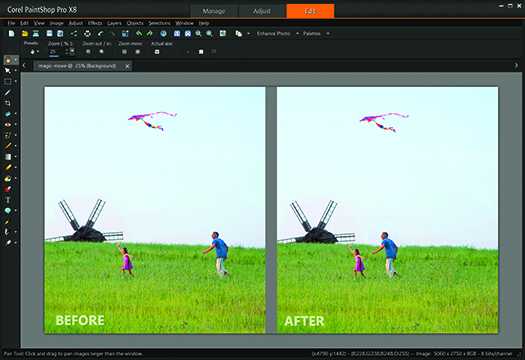Image resolution: width=525 pixels, height=360 pixels.
Task: Click the Save disk icon
Action: [49, 33]
